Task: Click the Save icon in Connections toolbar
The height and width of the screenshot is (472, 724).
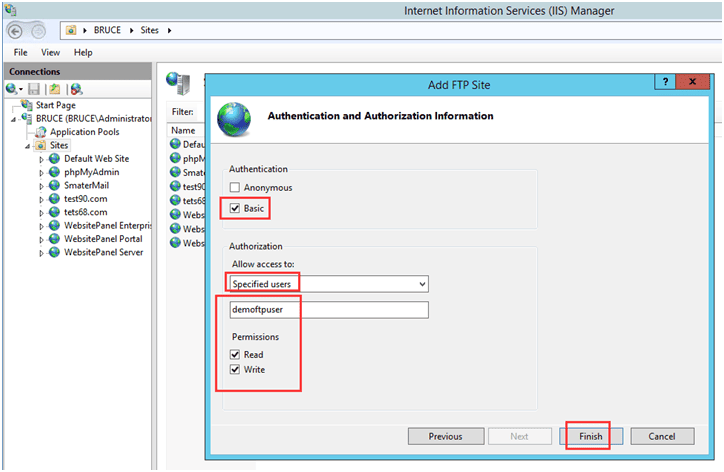Action: tap(34, 89)
